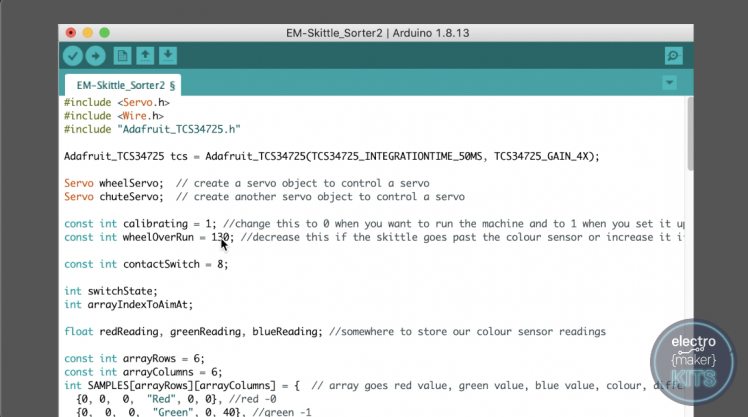Screen dimensions: 748x417
Task: Click the 'Servo wheelServo;' line
Action: [247, 183]
